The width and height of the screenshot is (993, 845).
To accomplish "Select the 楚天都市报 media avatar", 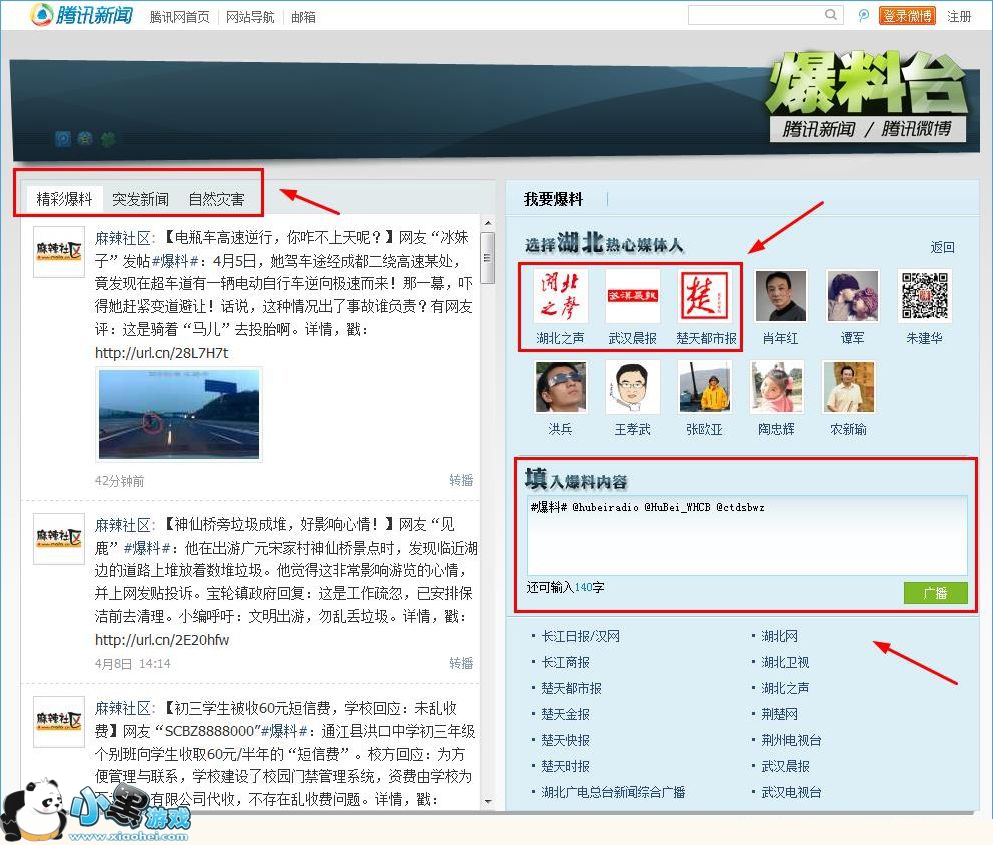I will coord(704,296).
